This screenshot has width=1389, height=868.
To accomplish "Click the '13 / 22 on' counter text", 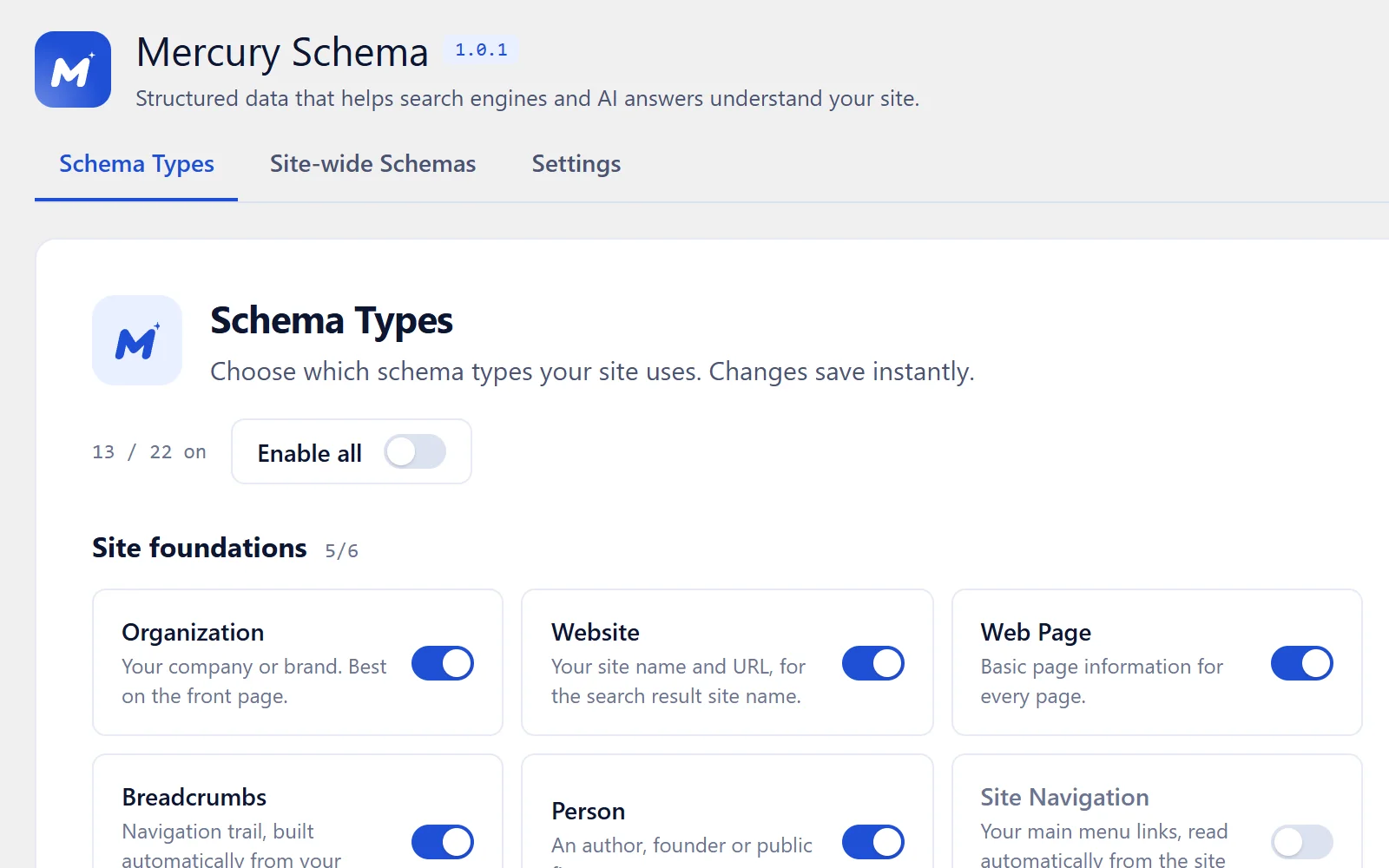I will pyautogui.click(x=149, y=452).
